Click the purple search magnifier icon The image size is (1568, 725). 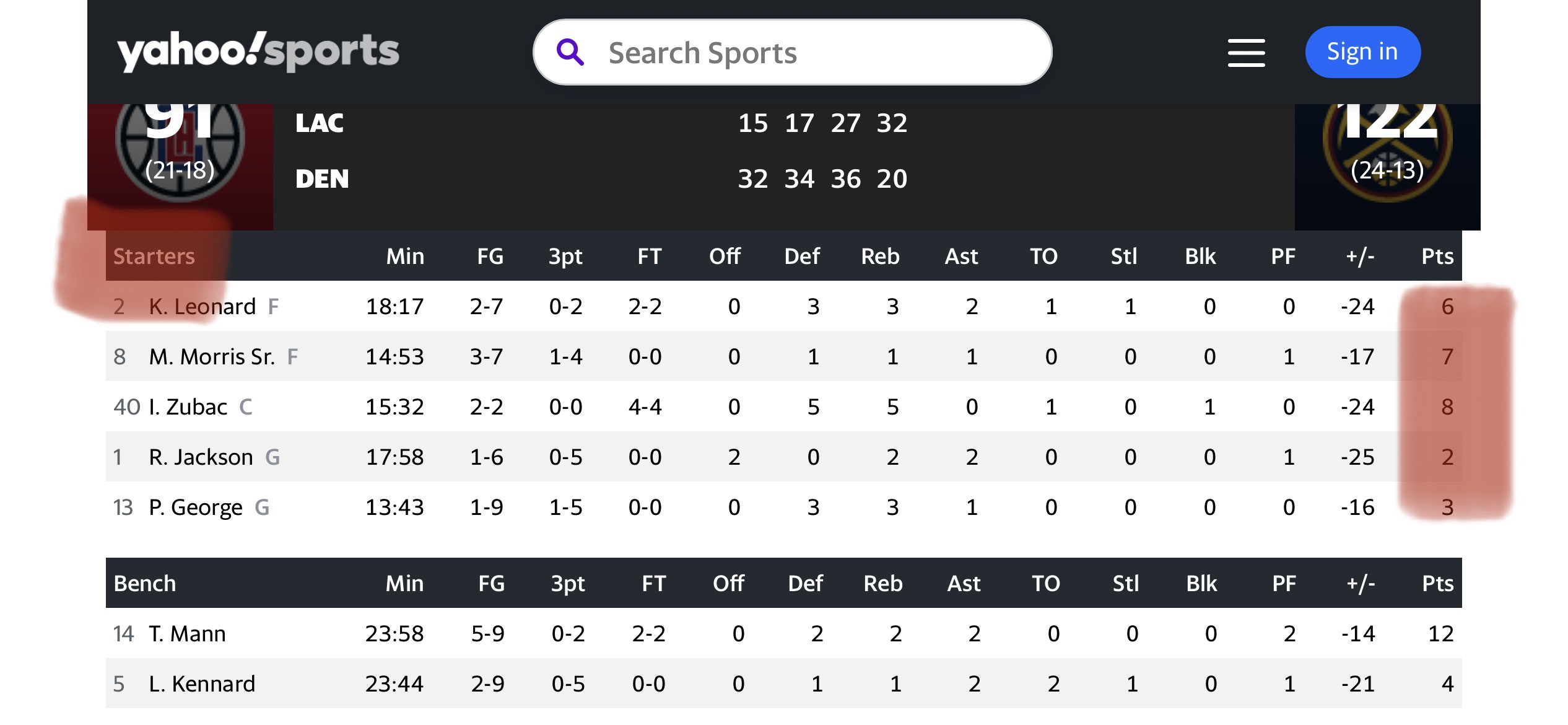[x=570, y=52]
